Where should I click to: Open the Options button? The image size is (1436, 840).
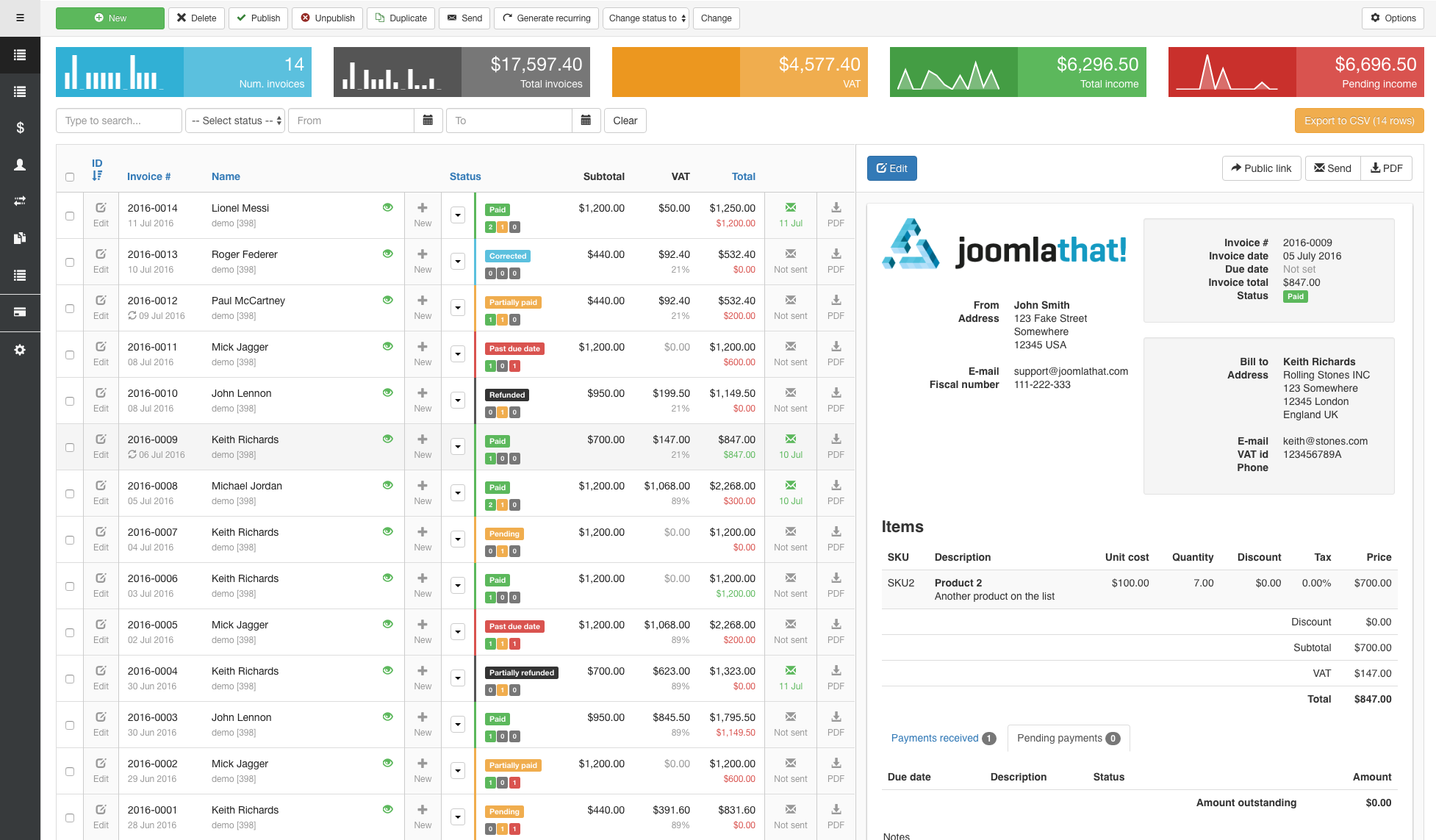coord(1393,18)
